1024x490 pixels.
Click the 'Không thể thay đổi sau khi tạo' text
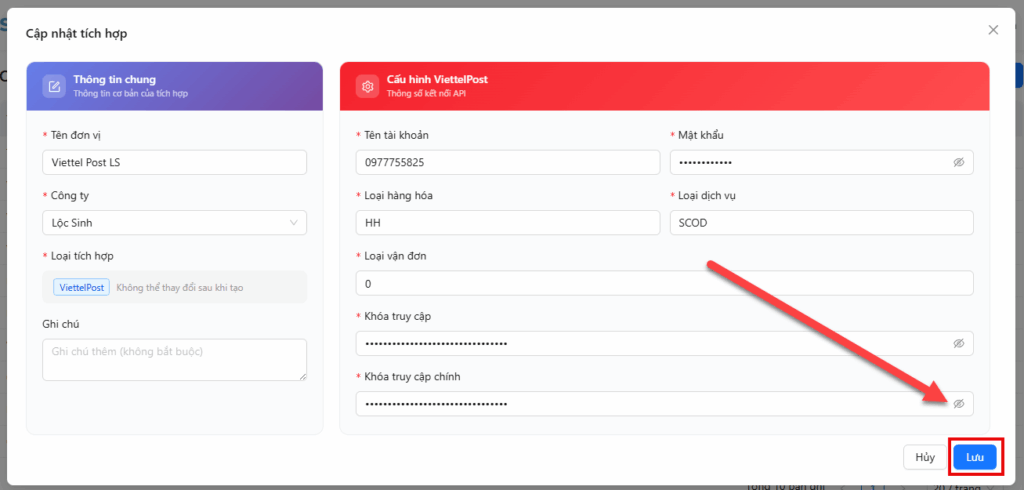coord(180,287)
